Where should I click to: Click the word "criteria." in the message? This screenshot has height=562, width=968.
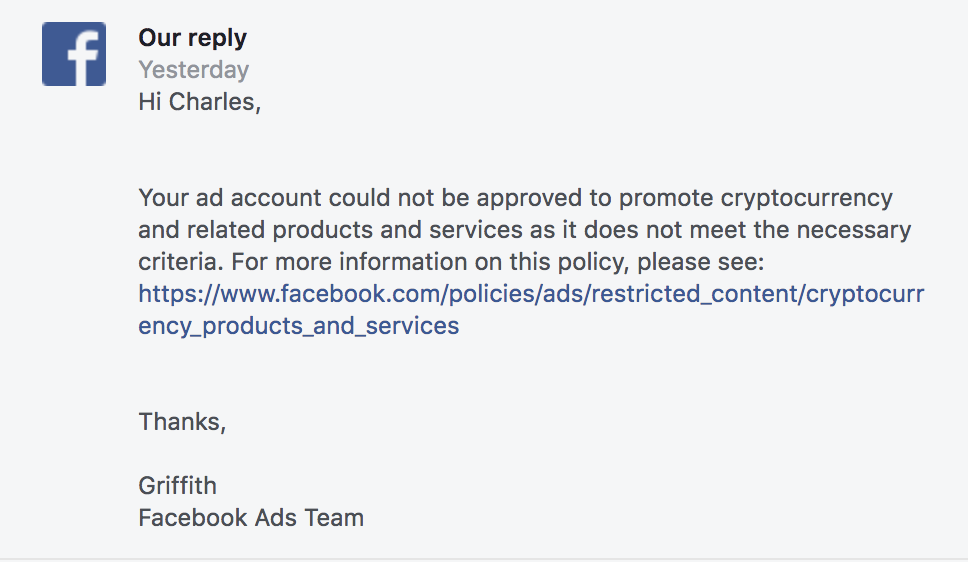pos(177,262)
